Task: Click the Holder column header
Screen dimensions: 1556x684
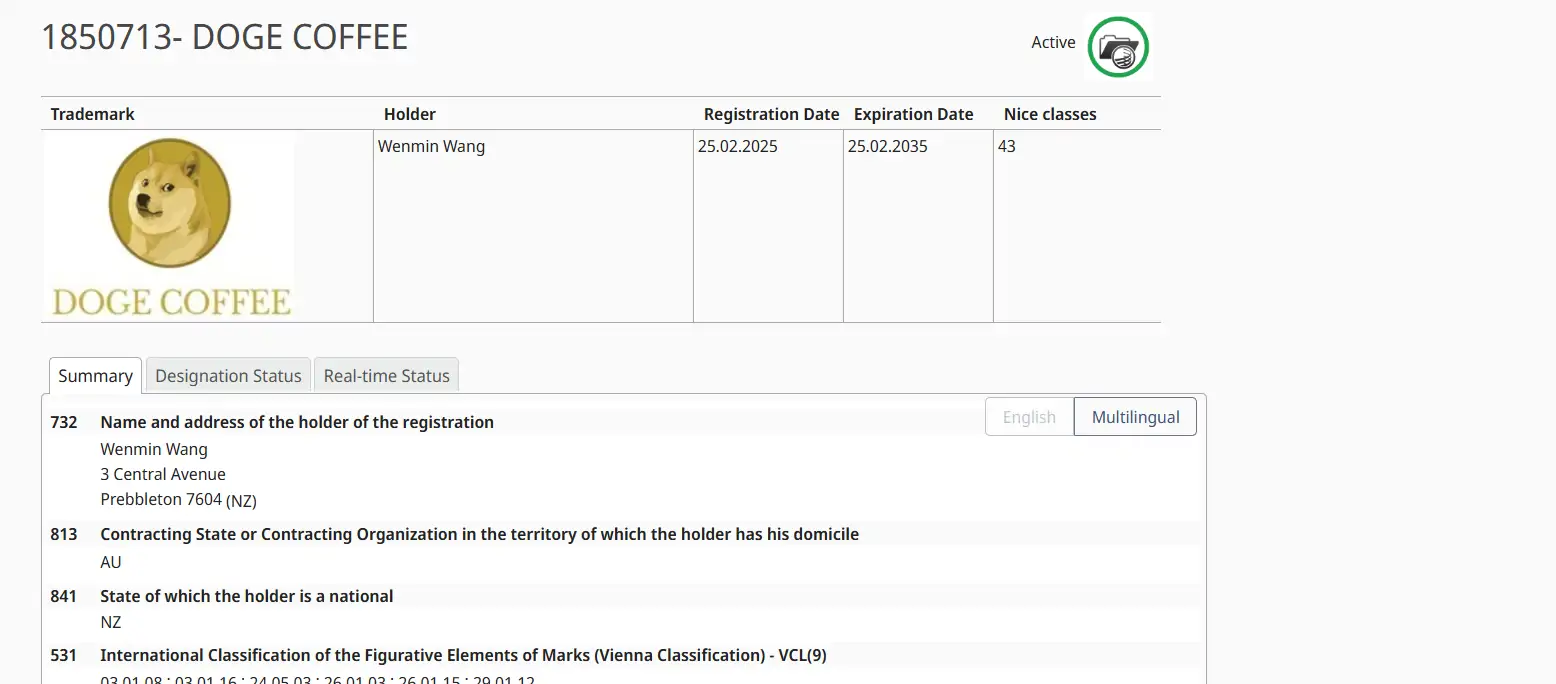Action: (x=410, y=114)
